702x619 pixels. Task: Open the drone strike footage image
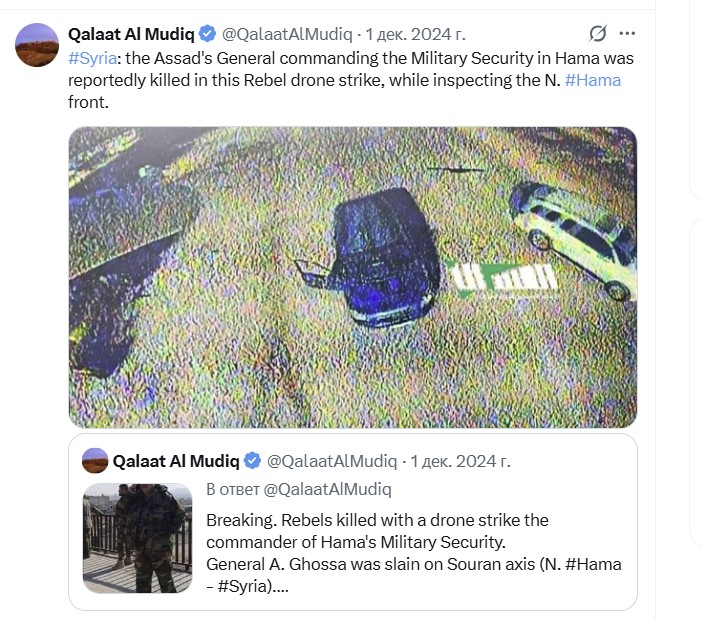[x=353, y=277]
